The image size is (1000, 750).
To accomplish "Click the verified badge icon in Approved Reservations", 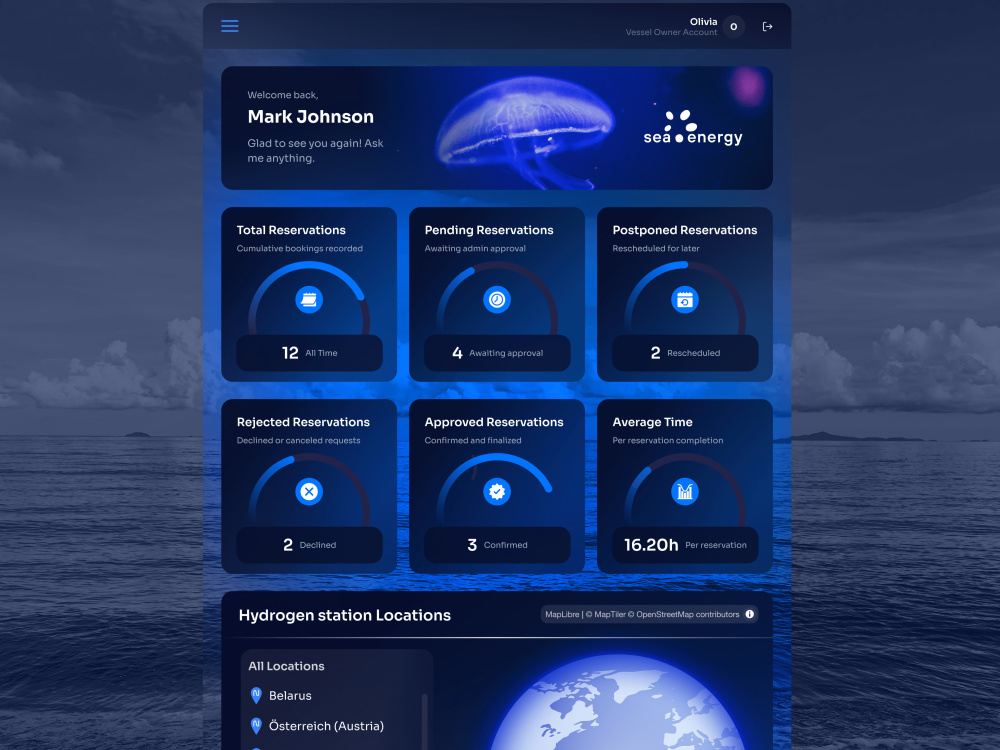I will (x=497, y=492).
